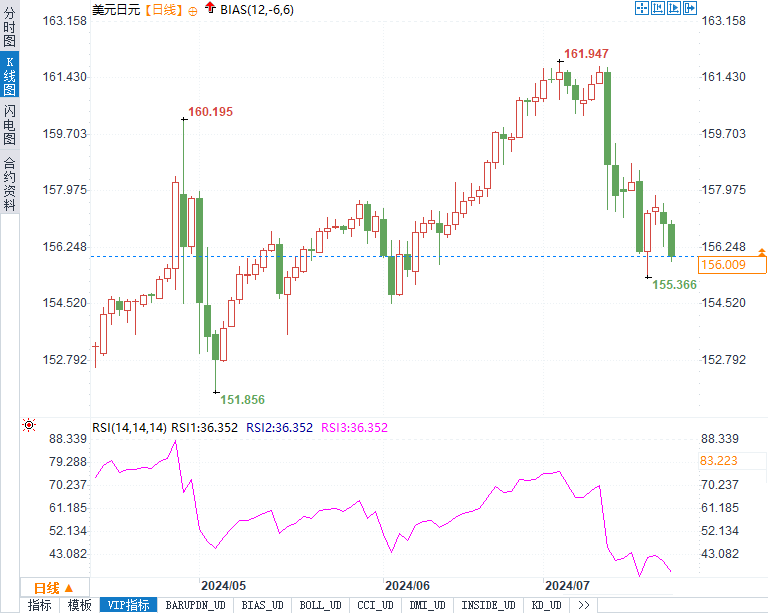768x613 pixels.
Task: Click the exit/export arrow icon
Action: point(690,8)
